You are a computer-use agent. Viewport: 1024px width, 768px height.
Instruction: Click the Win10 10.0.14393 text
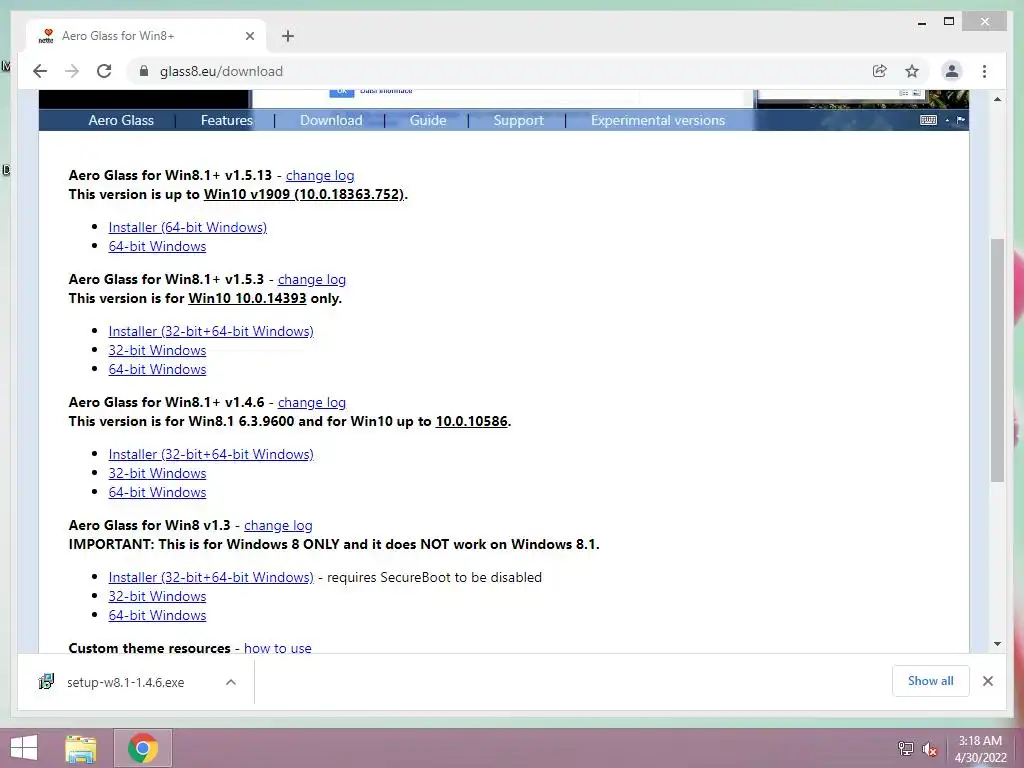click(x=247, y=298)
